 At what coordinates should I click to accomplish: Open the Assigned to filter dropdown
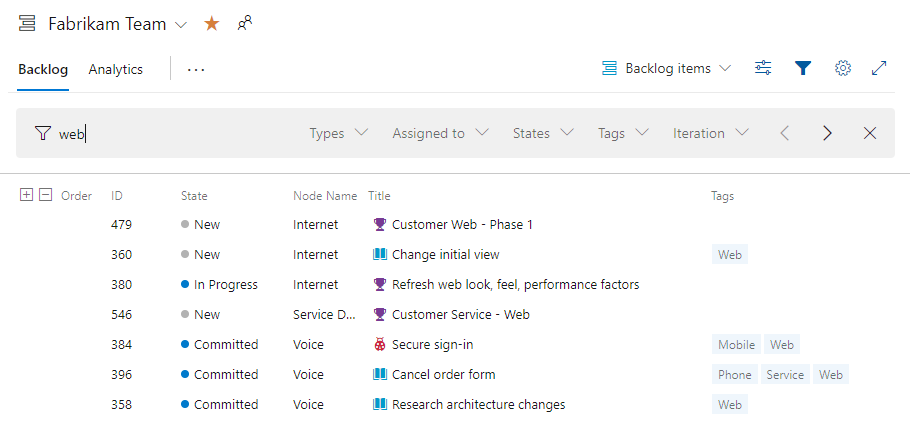[440, 133]
